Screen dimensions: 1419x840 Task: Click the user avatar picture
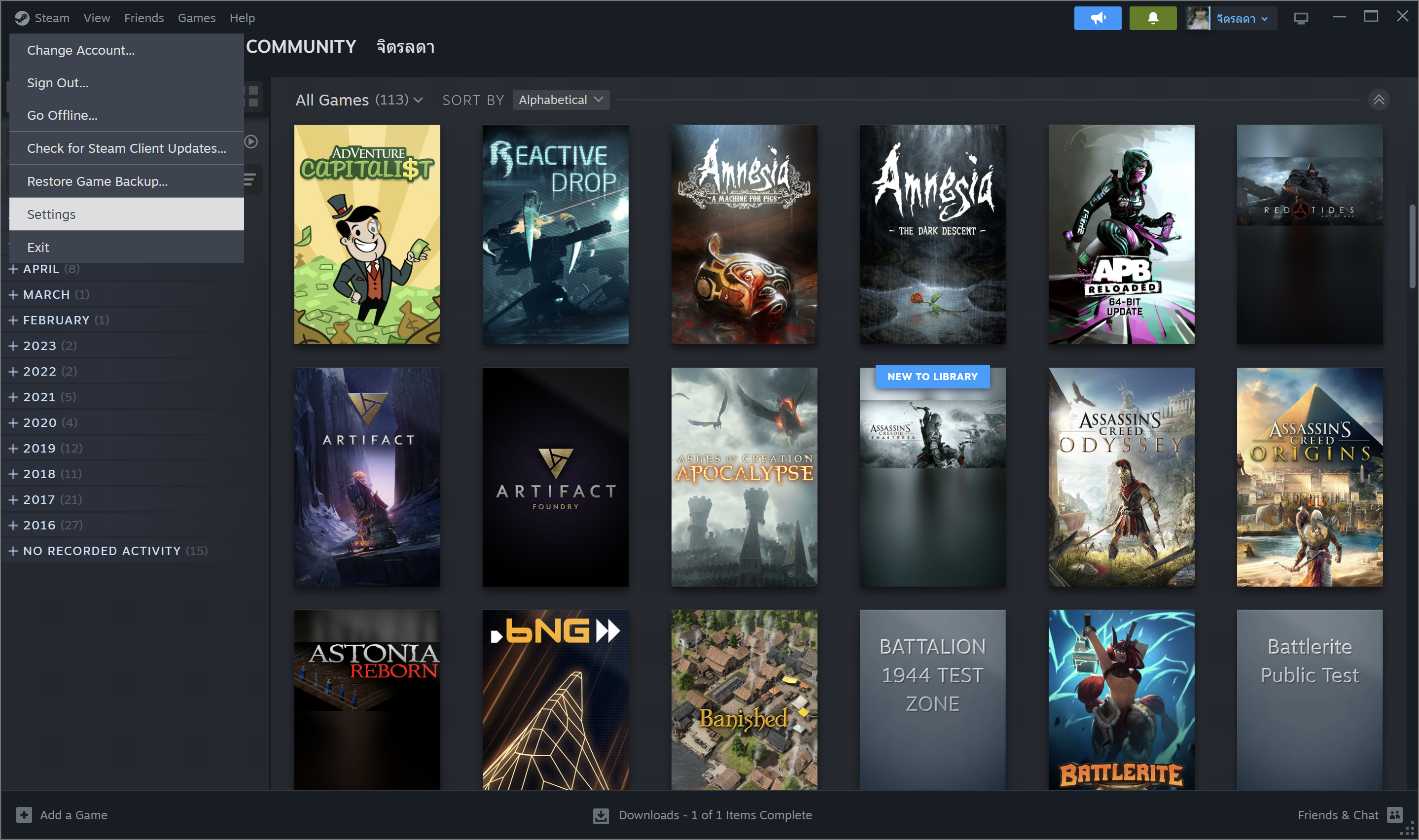(x=1197, y=18)
